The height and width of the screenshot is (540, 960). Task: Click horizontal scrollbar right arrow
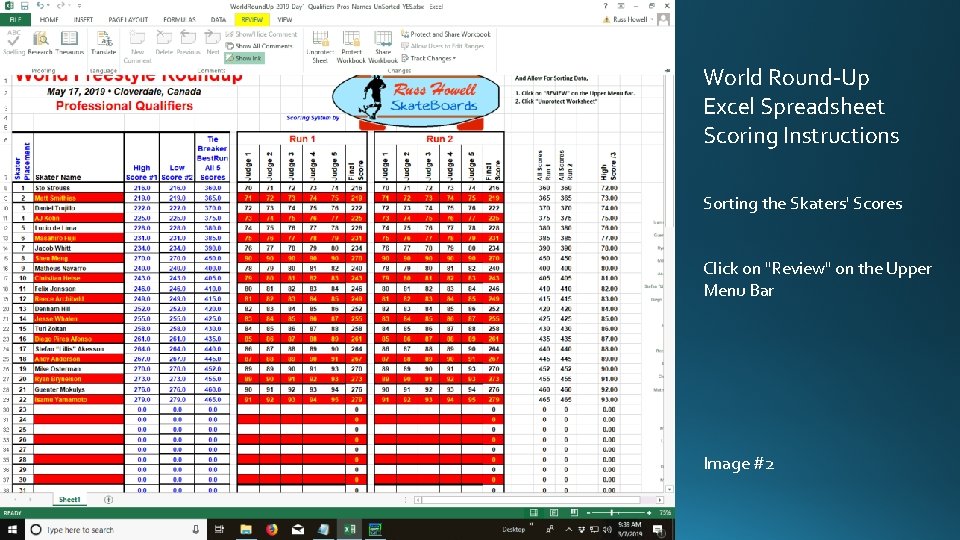coord(659,500)
